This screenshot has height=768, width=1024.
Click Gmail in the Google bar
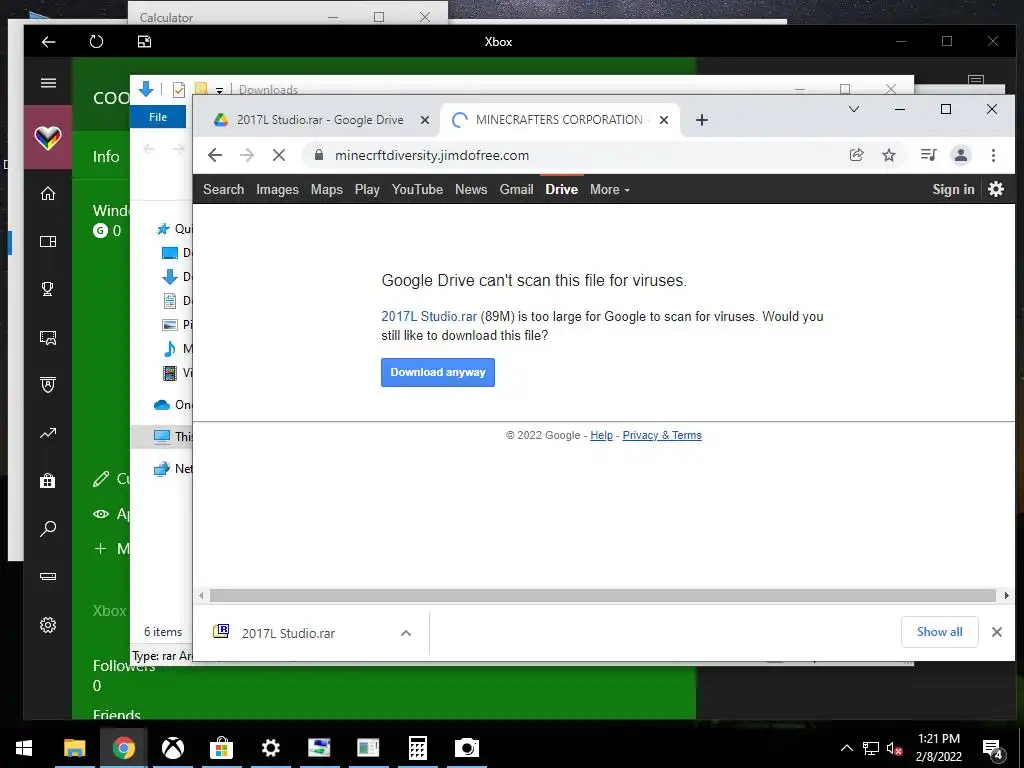[x=517, y=189]
